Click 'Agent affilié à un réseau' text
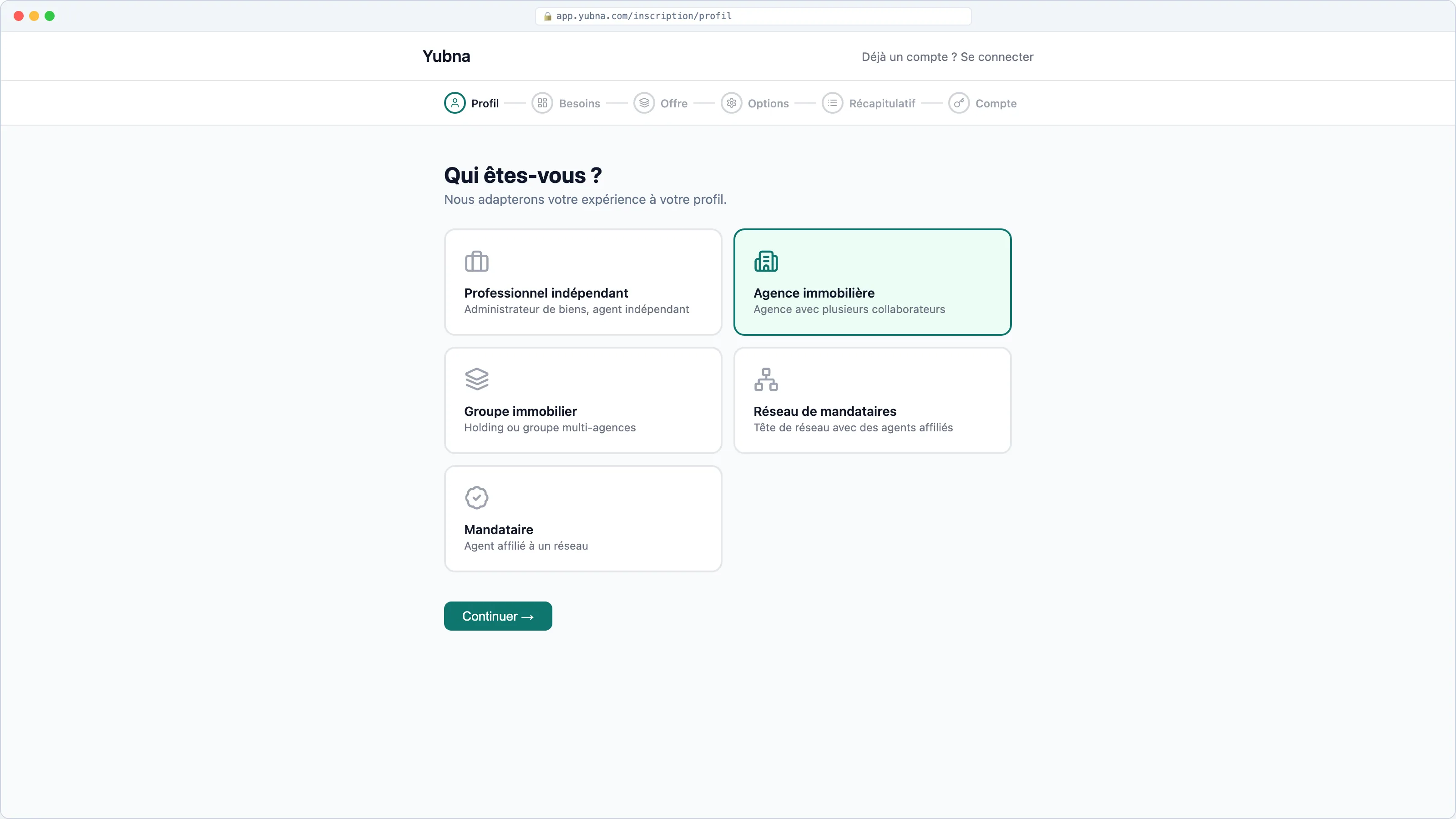Viewport: 1456px width, 819px height. [x=526, y=546]
